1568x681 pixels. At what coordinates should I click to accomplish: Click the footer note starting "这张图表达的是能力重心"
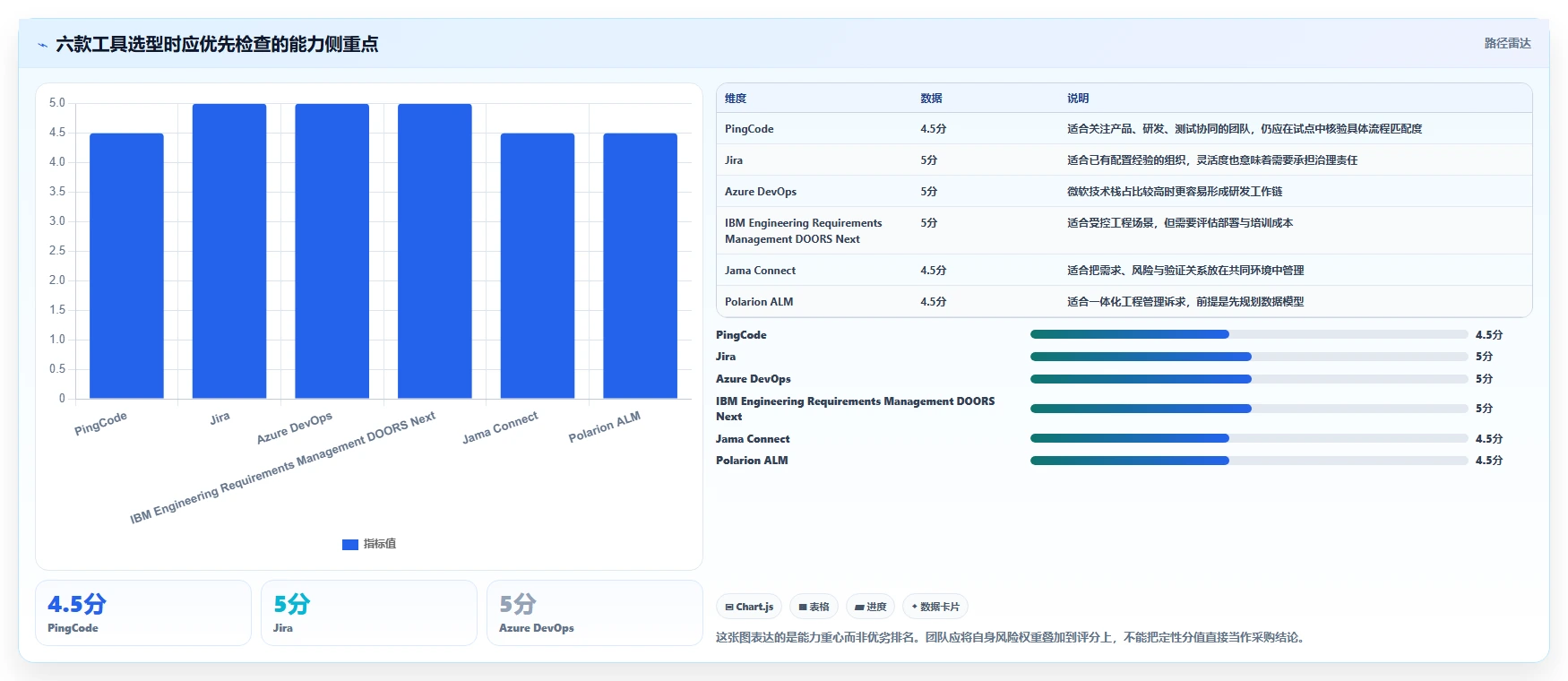[x=1012, y=638]
